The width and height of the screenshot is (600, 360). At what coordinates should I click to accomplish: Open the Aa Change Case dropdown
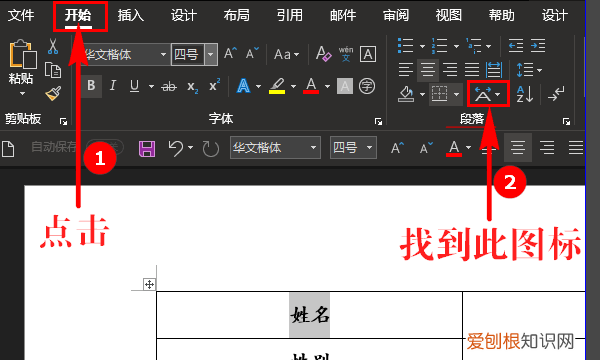287,54
